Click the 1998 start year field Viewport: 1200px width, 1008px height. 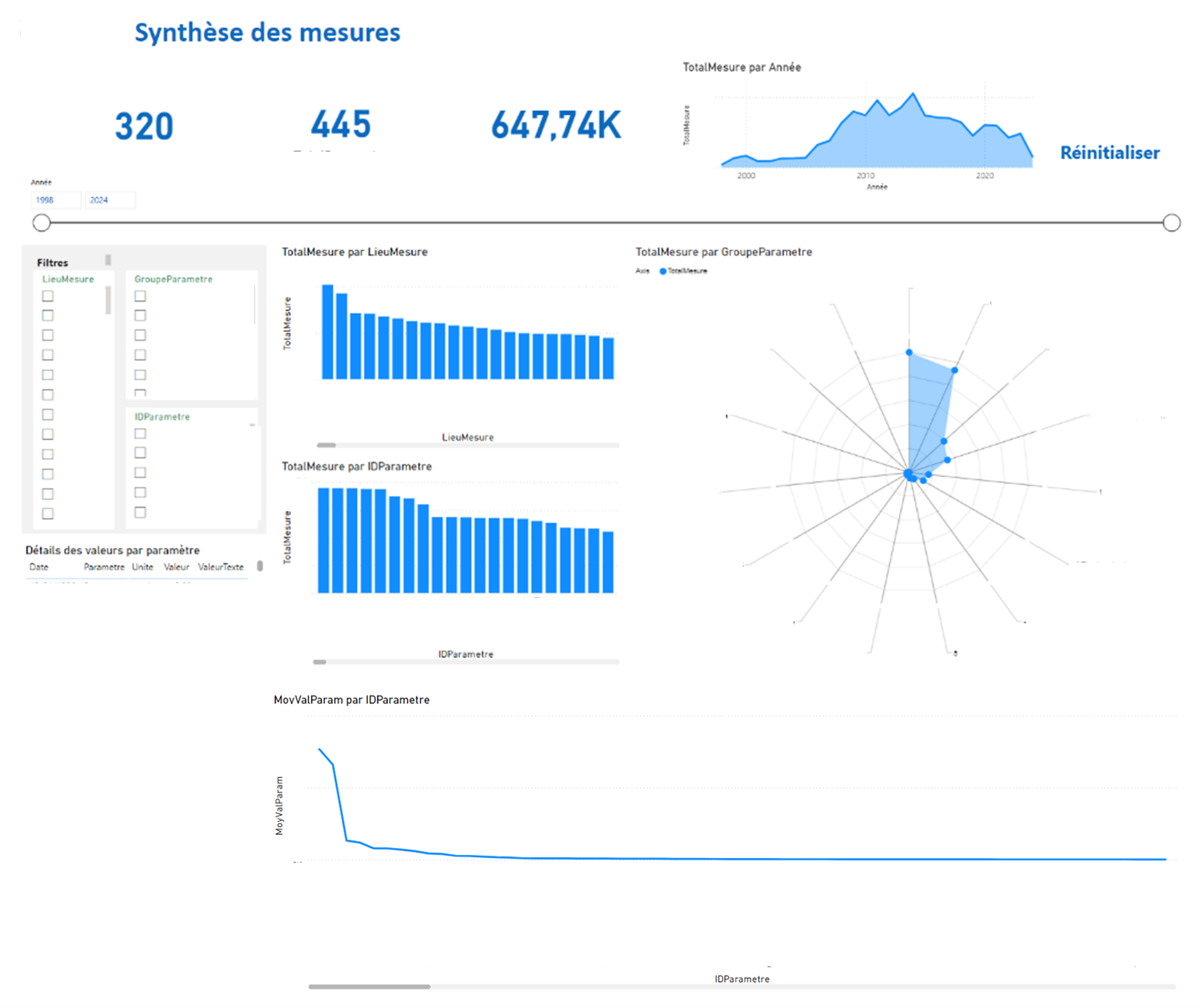(55, 200)
